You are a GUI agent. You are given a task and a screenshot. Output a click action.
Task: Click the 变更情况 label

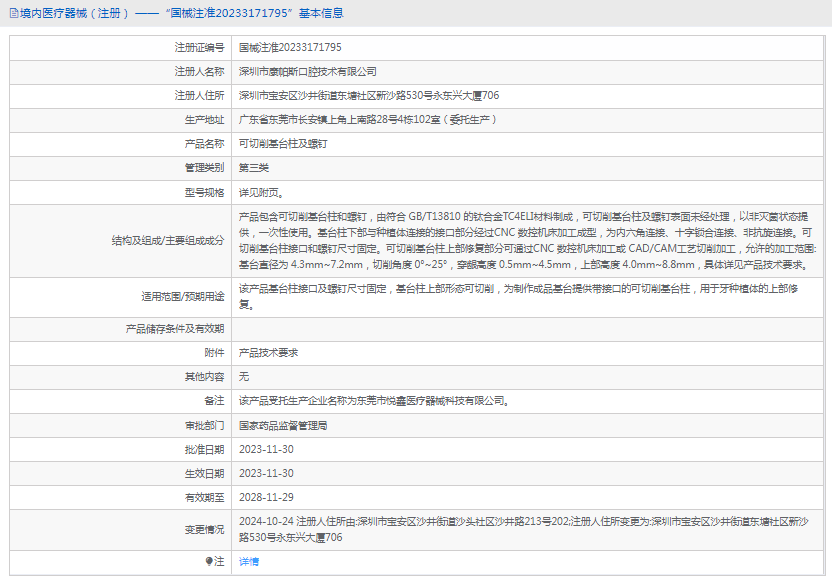coord(205,530)
